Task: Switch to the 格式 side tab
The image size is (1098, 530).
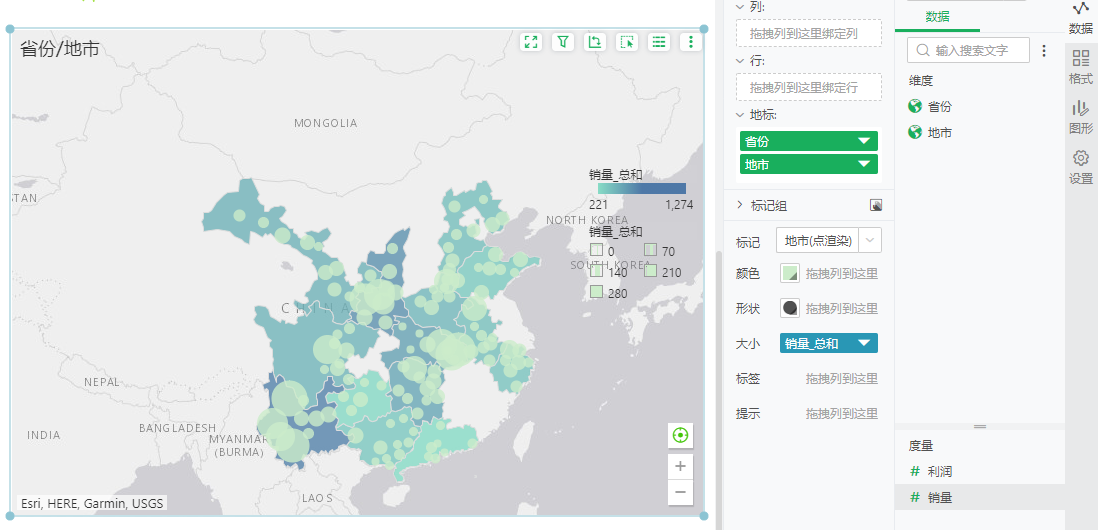Action: [1081, 66]
